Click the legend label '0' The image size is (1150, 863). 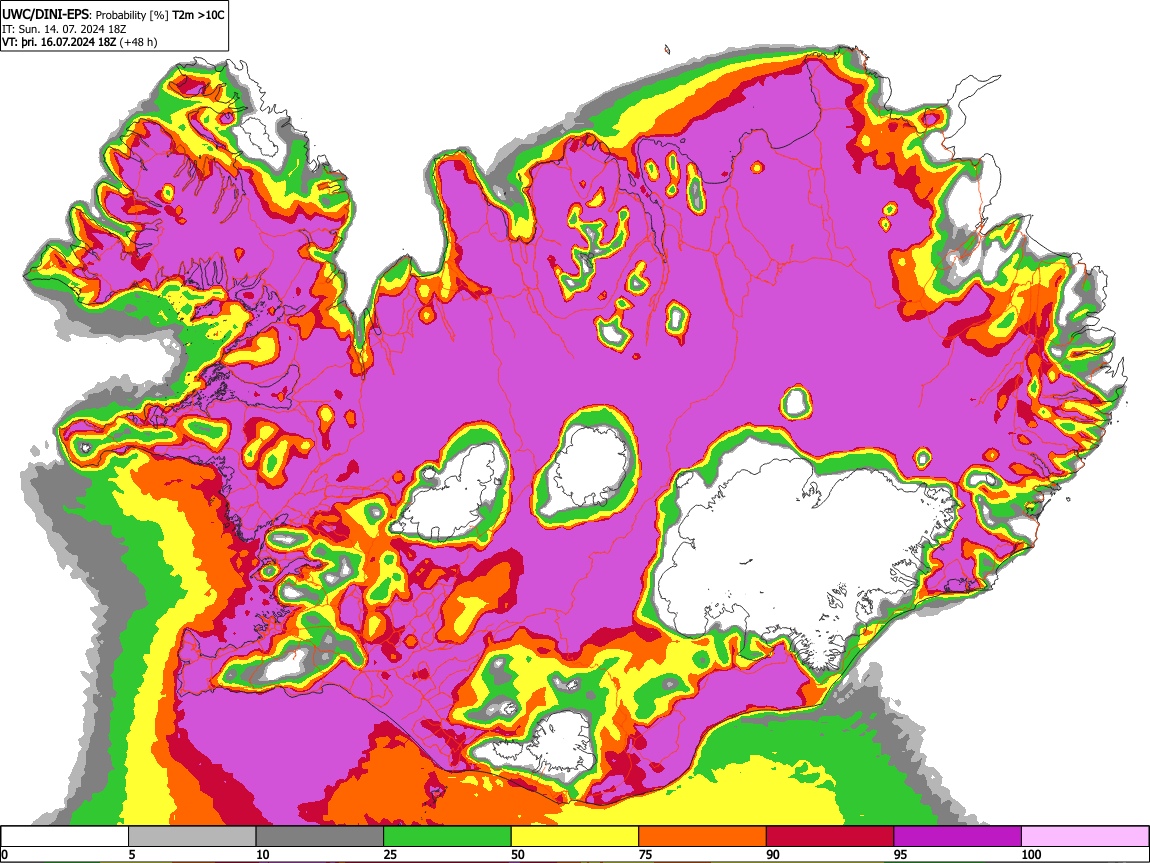(x=4, y=854)
